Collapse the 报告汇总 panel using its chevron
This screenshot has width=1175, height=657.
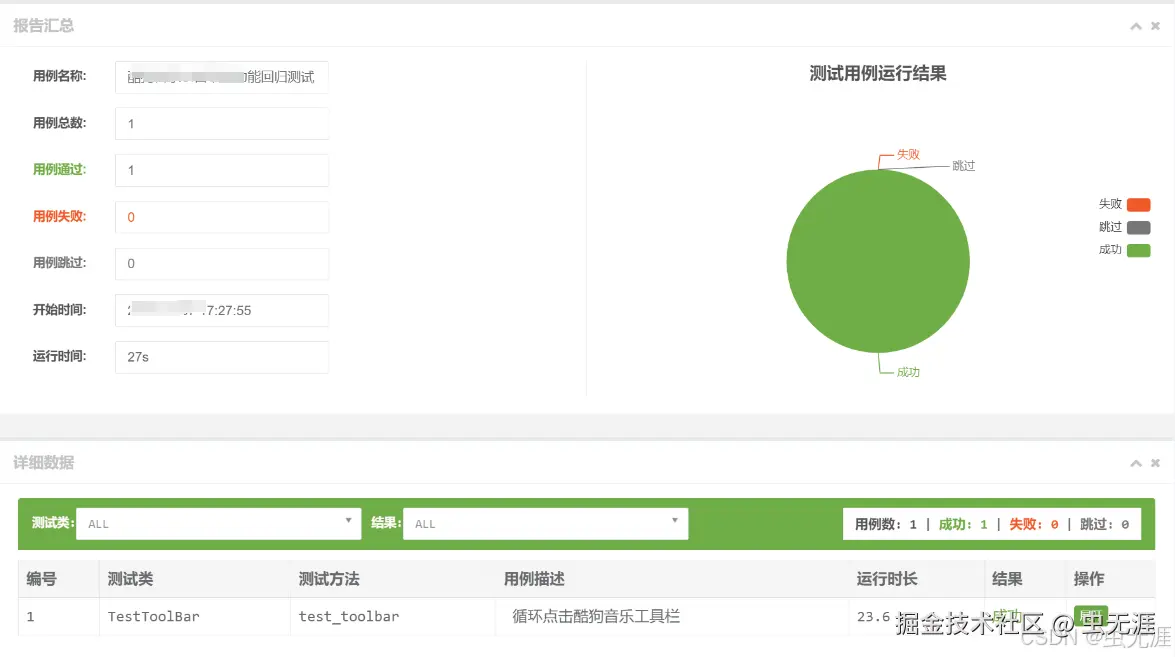coord(1136,26)
